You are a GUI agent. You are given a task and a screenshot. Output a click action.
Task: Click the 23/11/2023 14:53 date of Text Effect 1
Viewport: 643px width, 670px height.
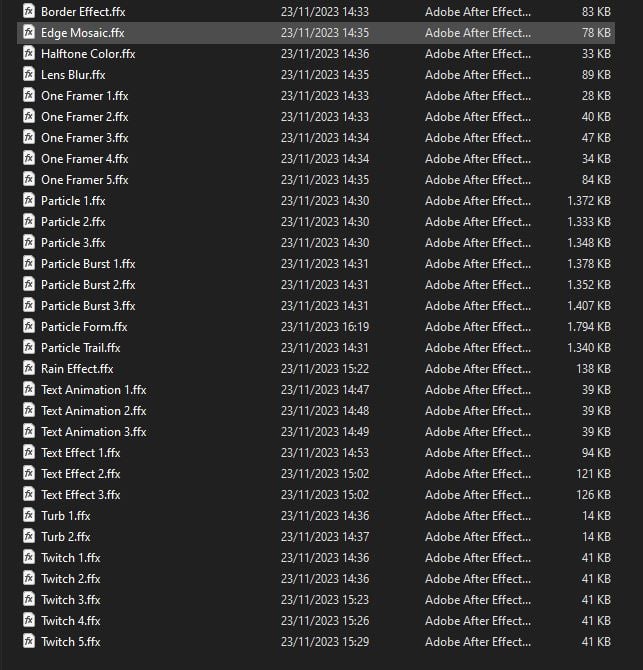325,453
